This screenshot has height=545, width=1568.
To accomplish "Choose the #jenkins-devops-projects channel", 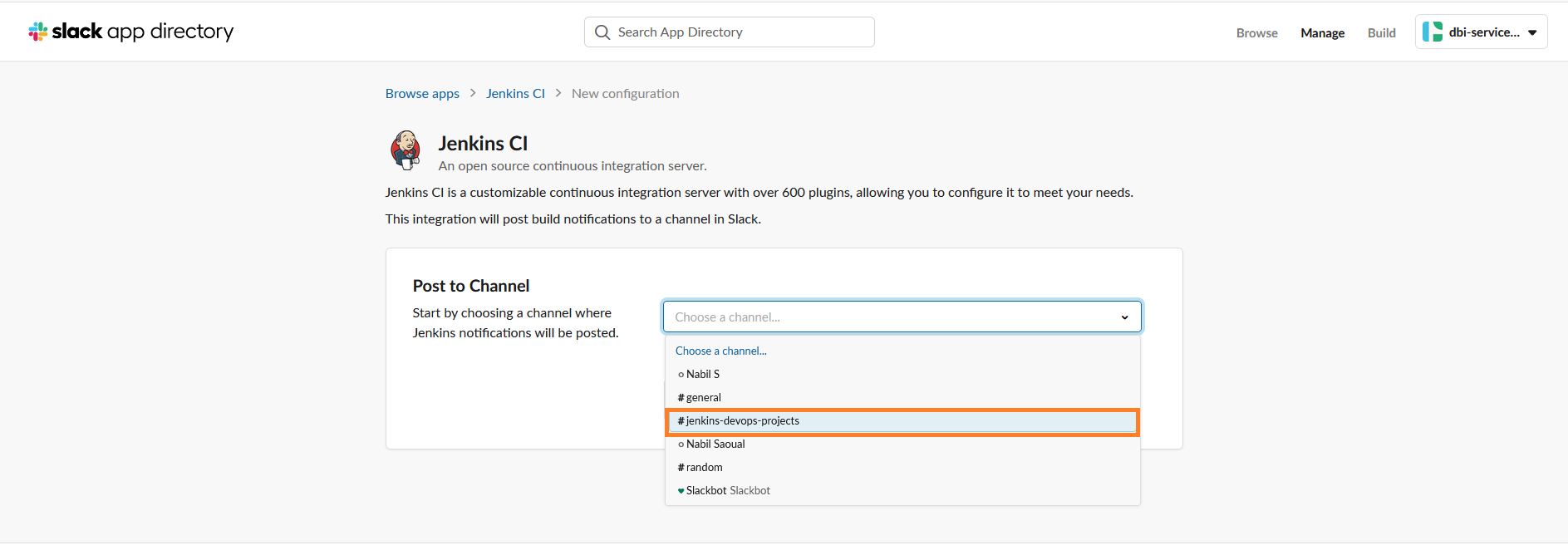I will point(902,421).
